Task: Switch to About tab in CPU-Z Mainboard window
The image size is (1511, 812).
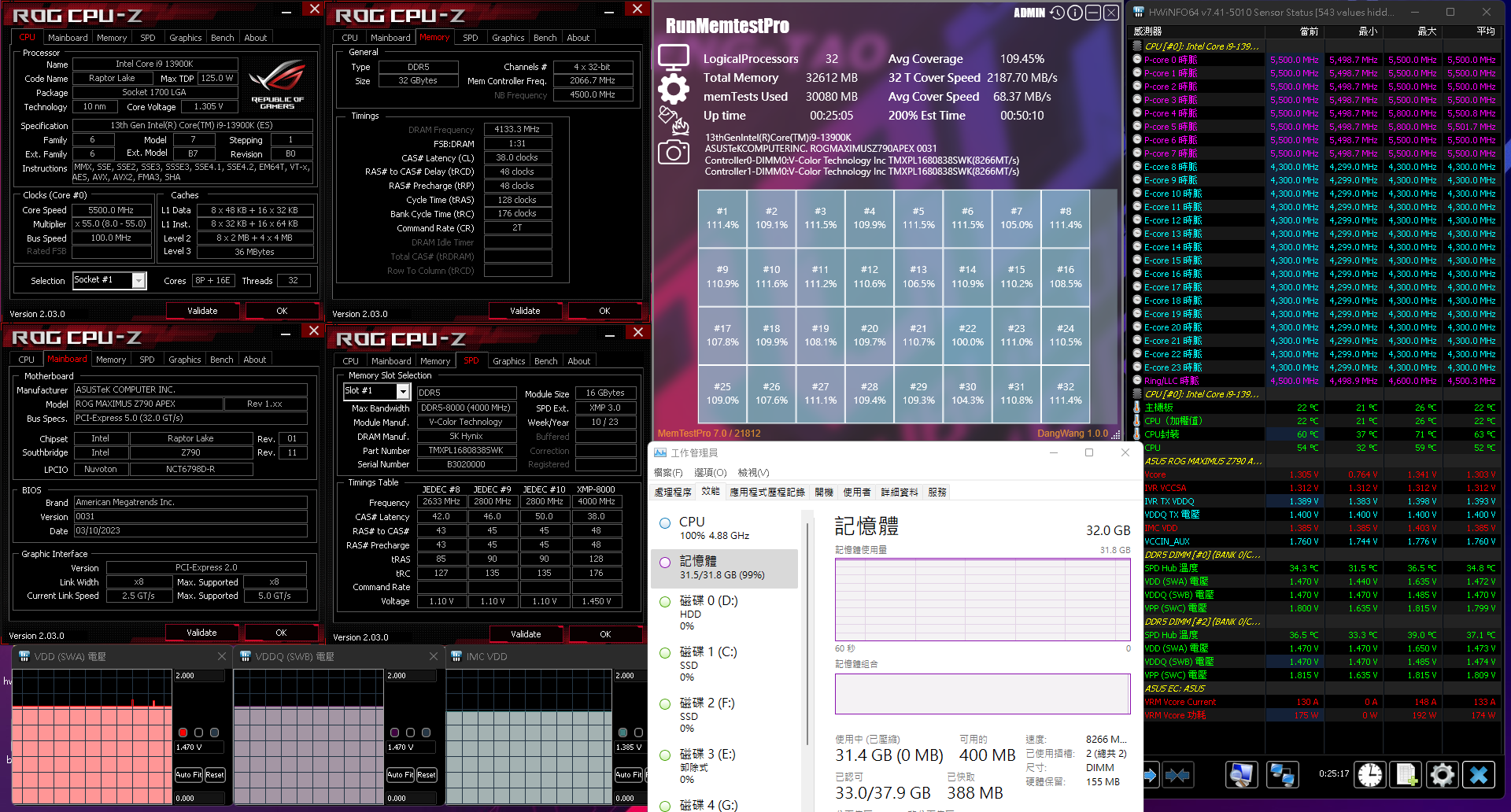Action: pos(255,360)
